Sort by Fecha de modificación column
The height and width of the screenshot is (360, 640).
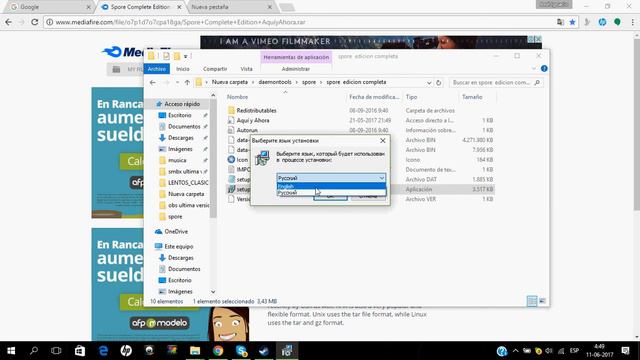[x=374, y=97]
